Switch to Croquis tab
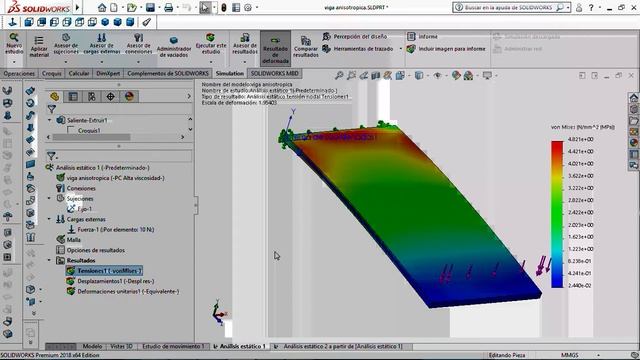 click(51, 73)
